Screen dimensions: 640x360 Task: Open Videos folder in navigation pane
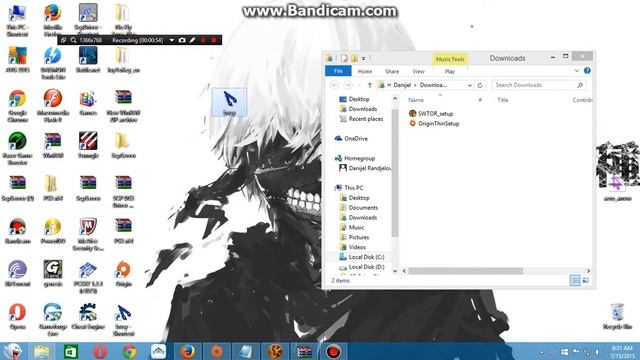[353, 247]
